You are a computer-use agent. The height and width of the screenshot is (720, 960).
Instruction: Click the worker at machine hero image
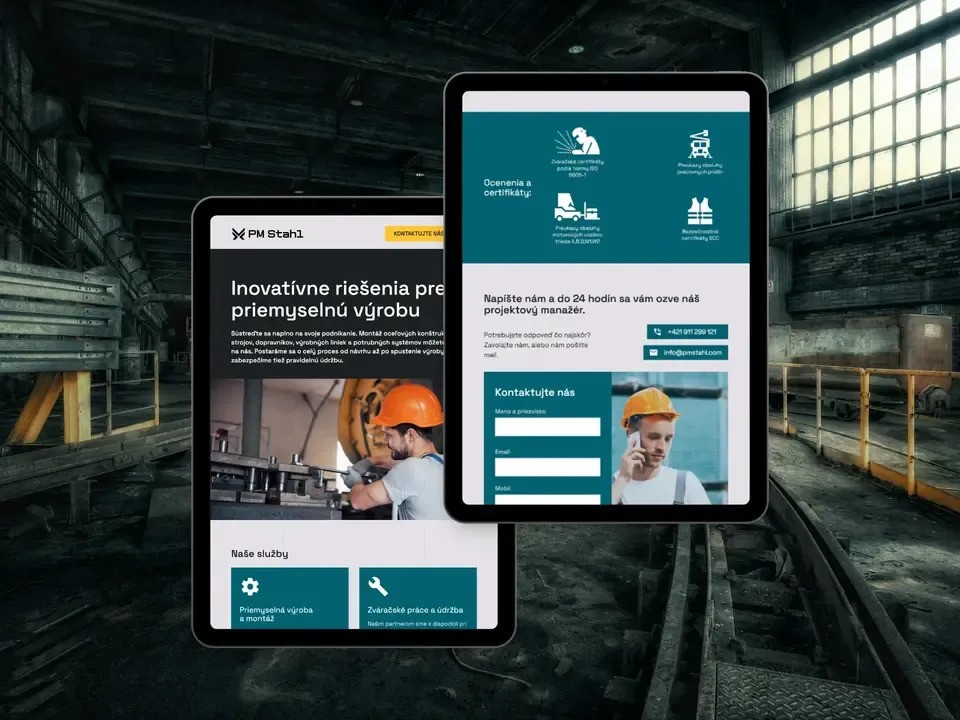(327, 449)
